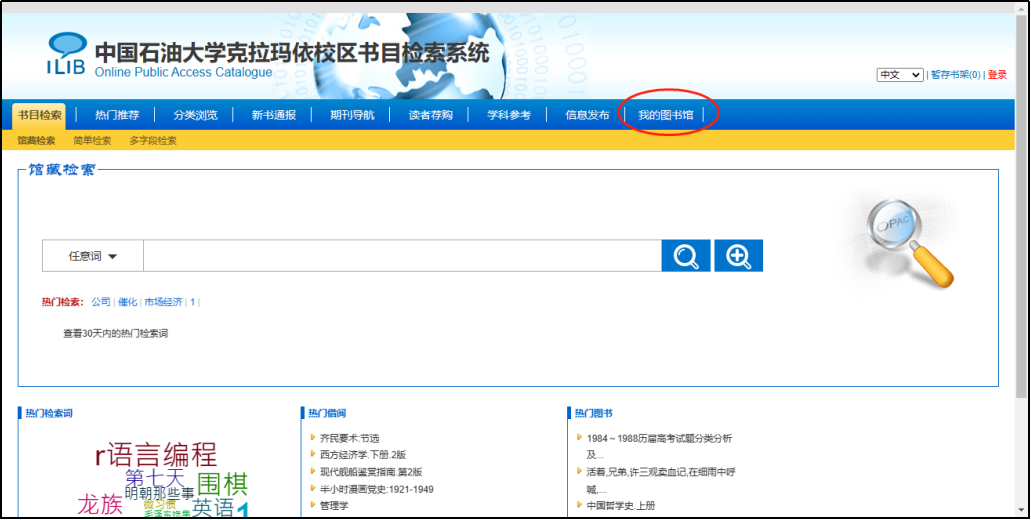Click the ILIB logo icon
The width and height of the screenshot is (1031, 520).
point(67,55)
